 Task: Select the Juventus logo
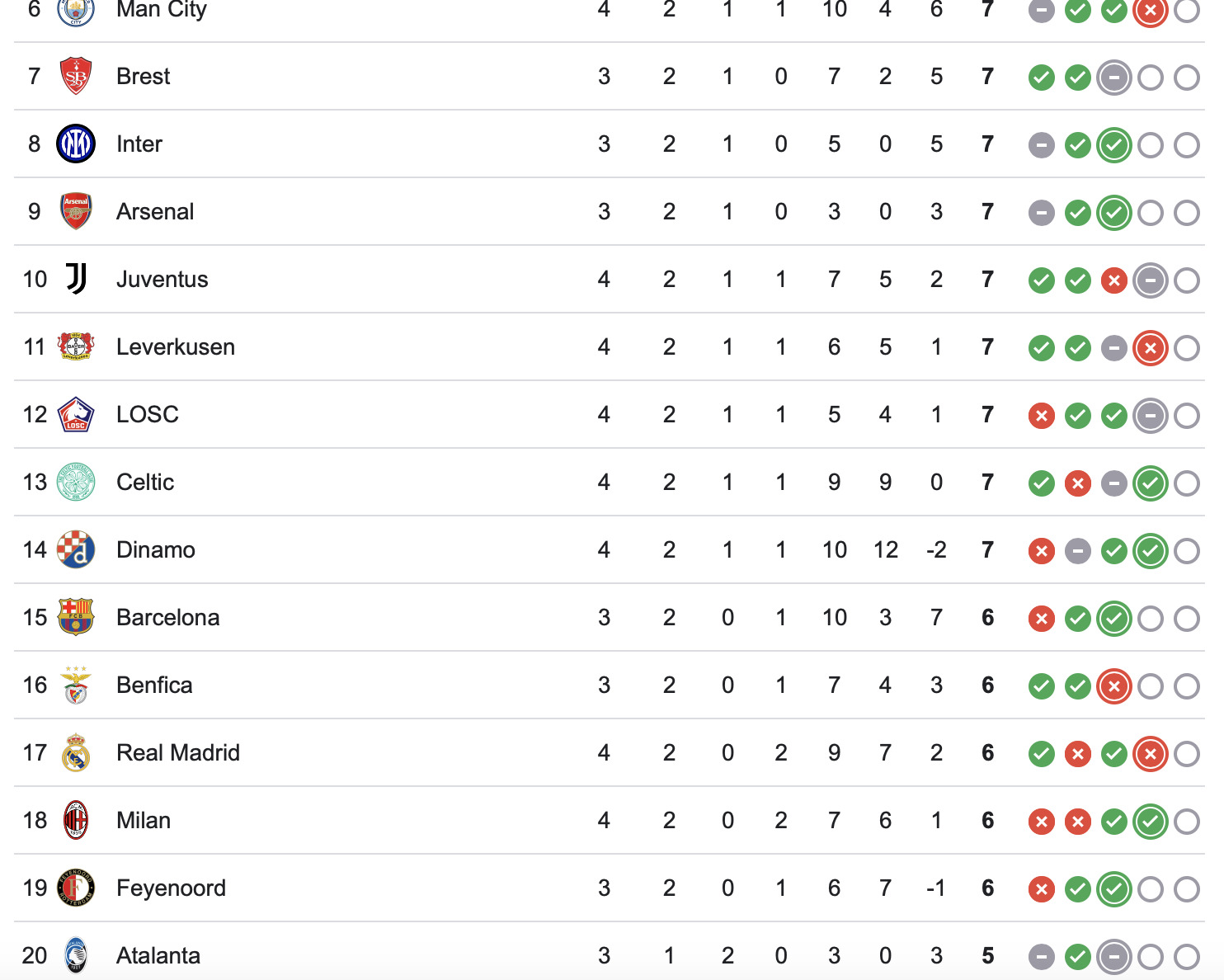(x=76, y=280)
